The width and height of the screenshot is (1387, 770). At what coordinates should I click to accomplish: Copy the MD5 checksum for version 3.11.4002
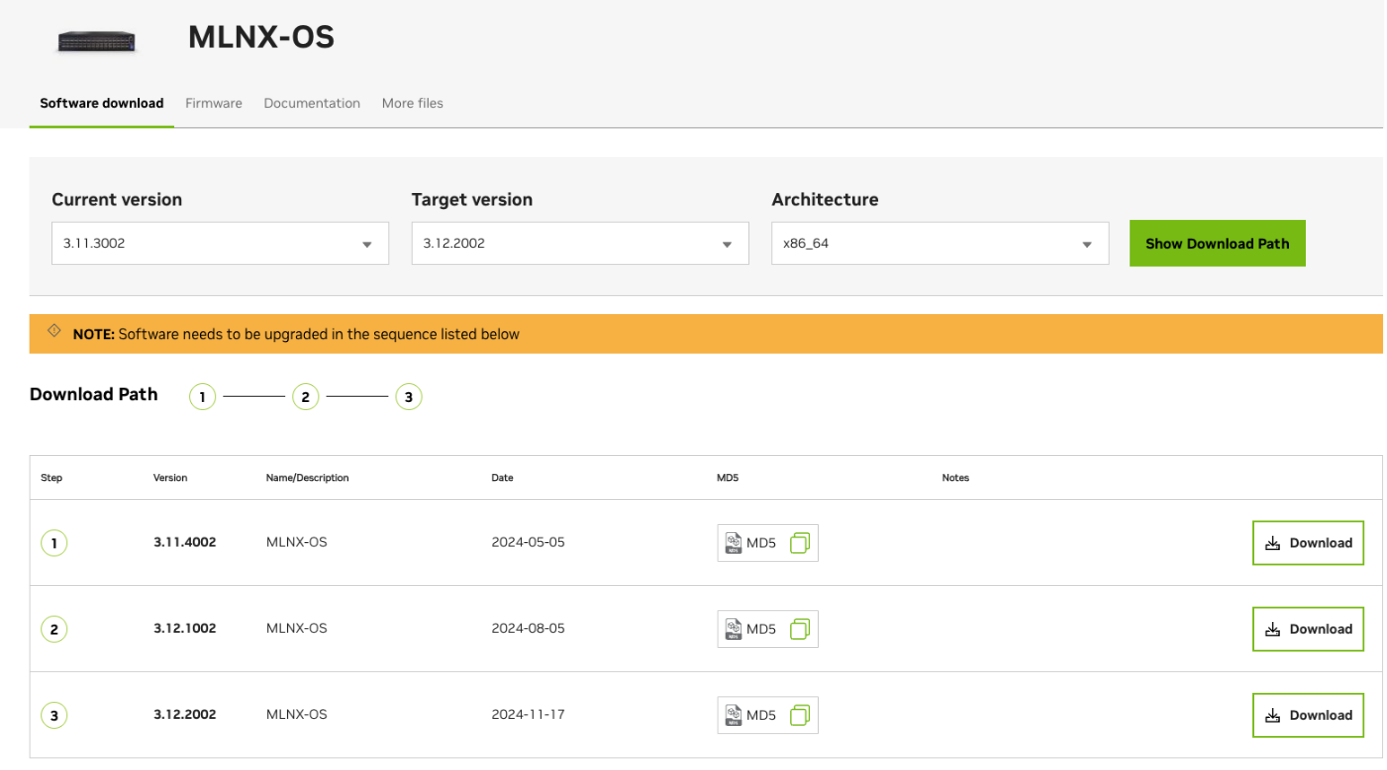(799, 543)
